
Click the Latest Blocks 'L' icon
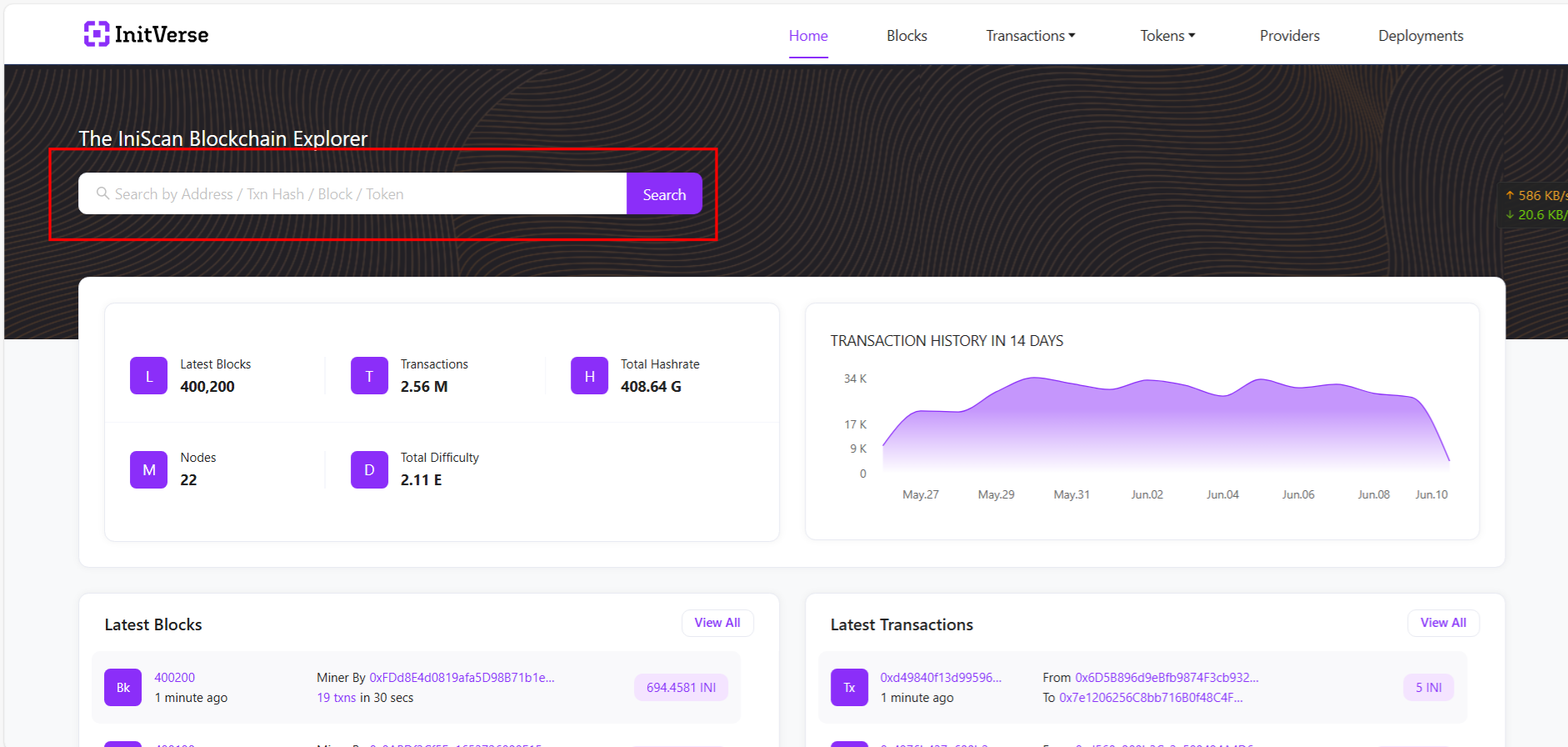(149, 376)
